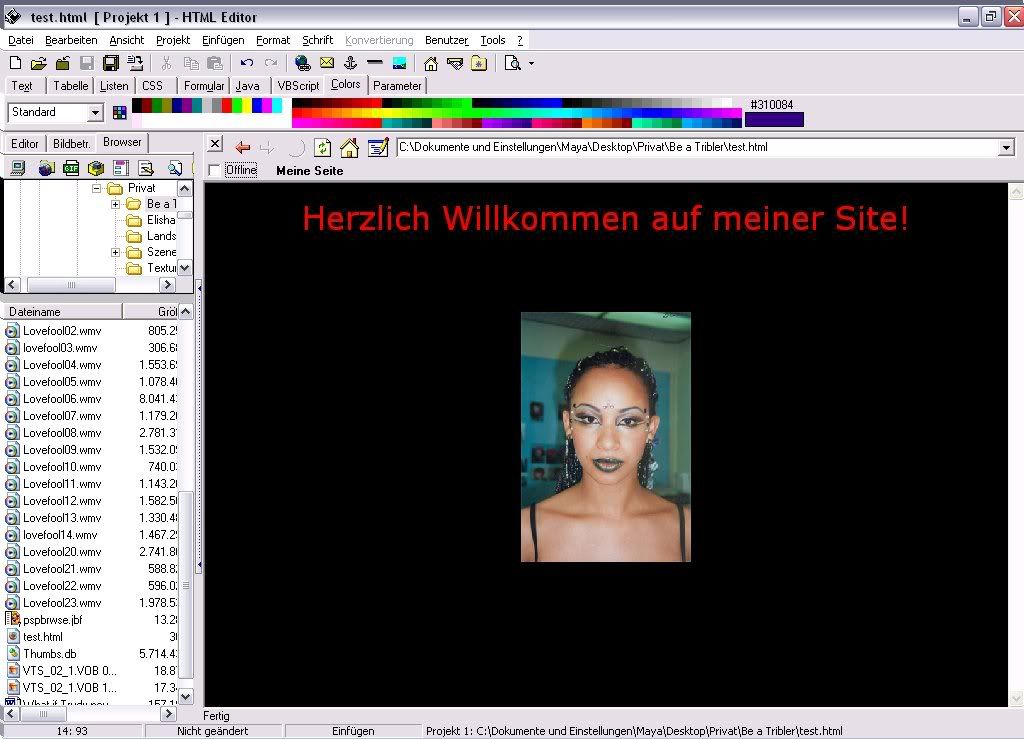This screenshot has width=1024, height=739.
Task: Click the house icon in the browser bar
Action: pyautogui.click(x=349, y=148)
